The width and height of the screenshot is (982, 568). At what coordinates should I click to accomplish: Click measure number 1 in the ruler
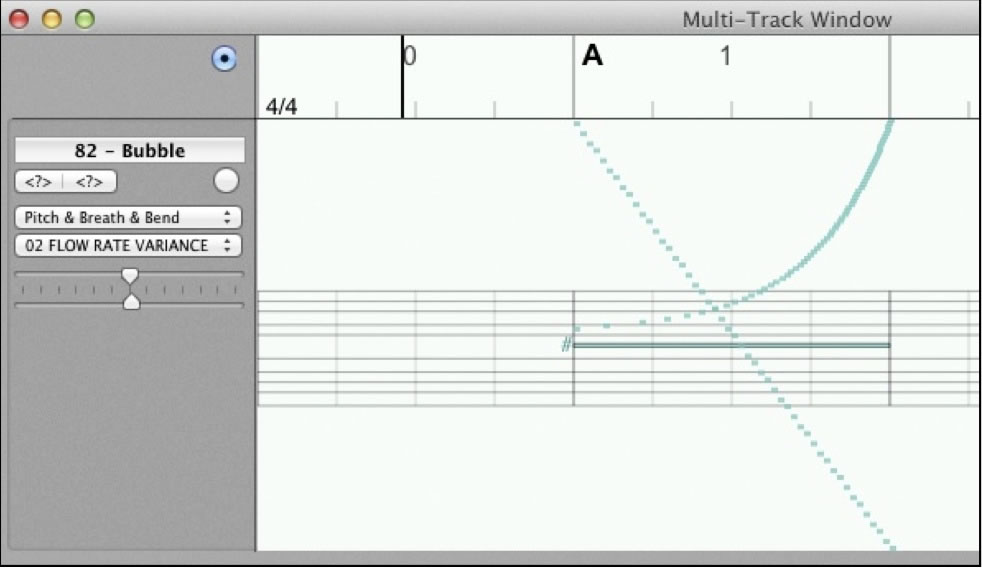click(725, 56)
